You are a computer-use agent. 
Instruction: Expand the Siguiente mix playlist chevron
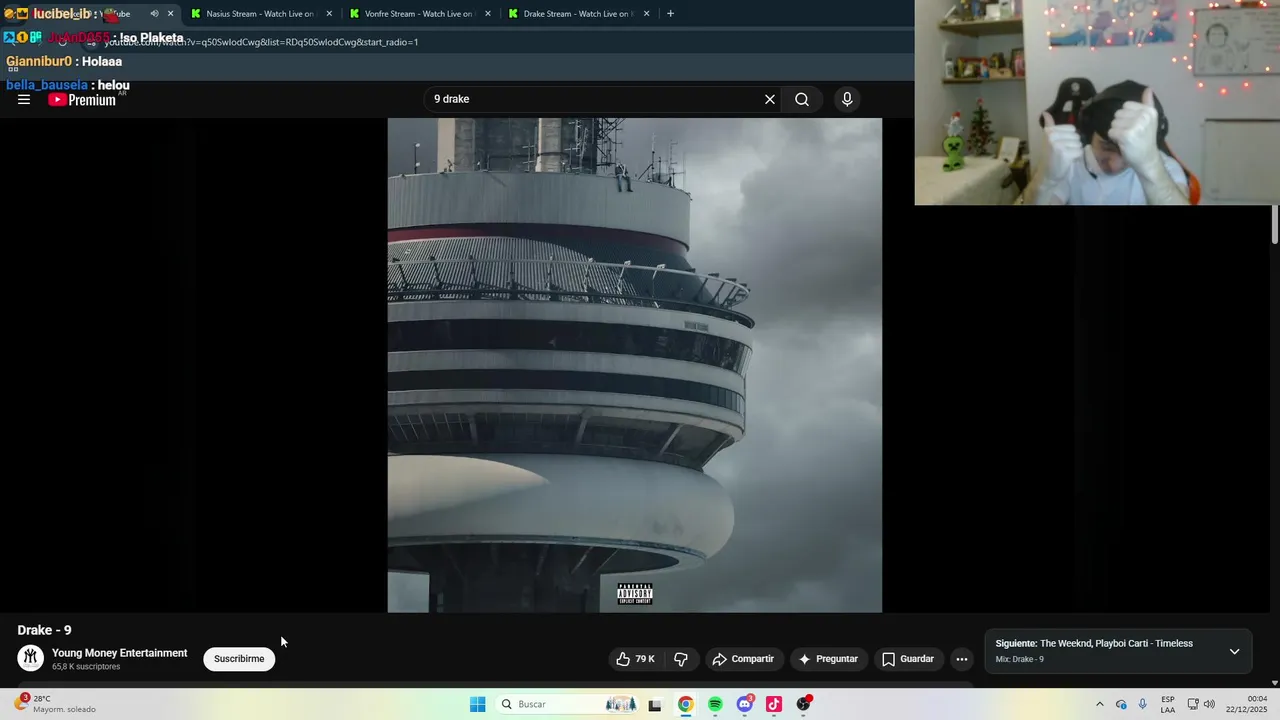click(x=1234, y=651)
